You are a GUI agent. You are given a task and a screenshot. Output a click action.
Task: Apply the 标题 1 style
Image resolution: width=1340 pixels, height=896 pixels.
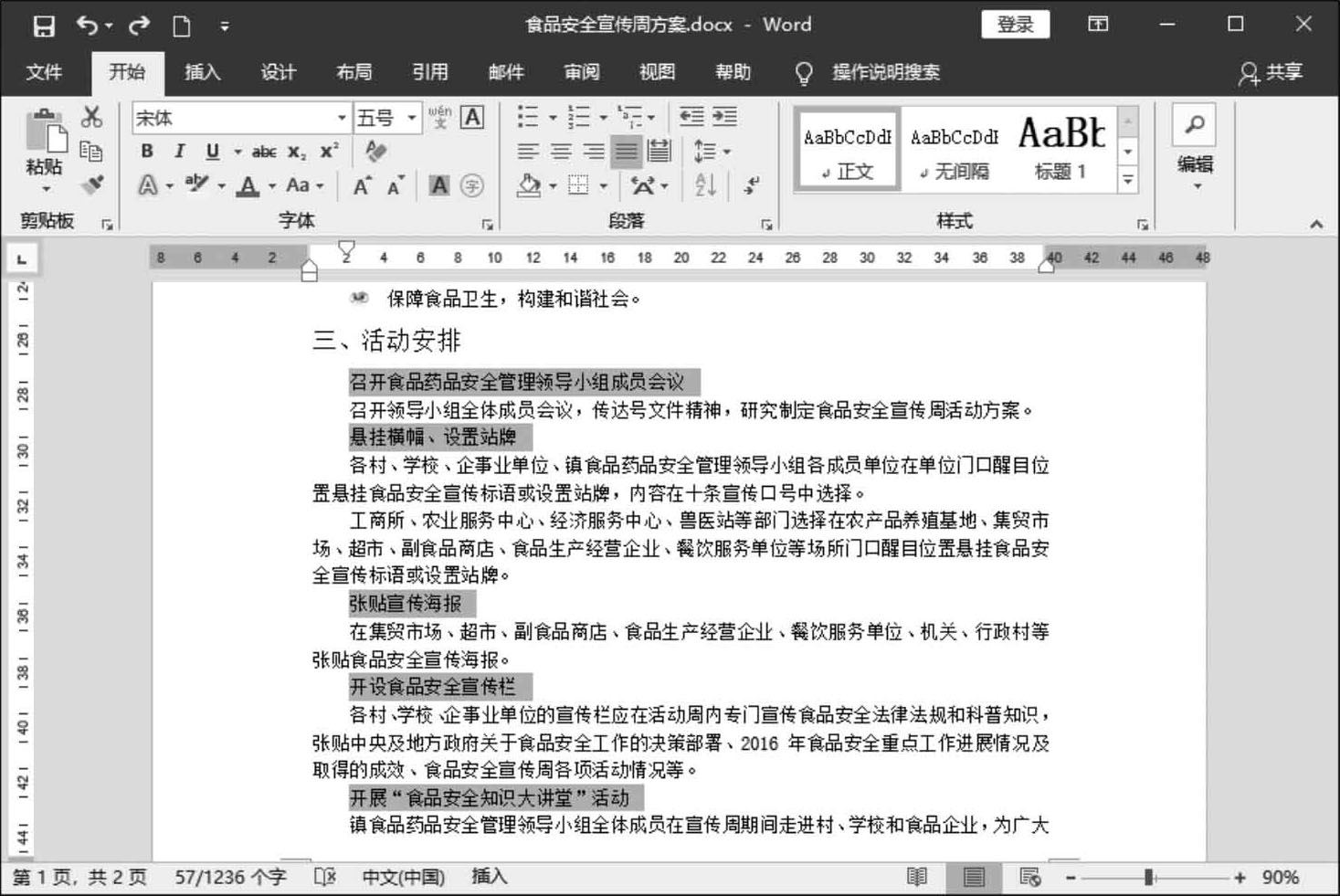point(1061,150)
